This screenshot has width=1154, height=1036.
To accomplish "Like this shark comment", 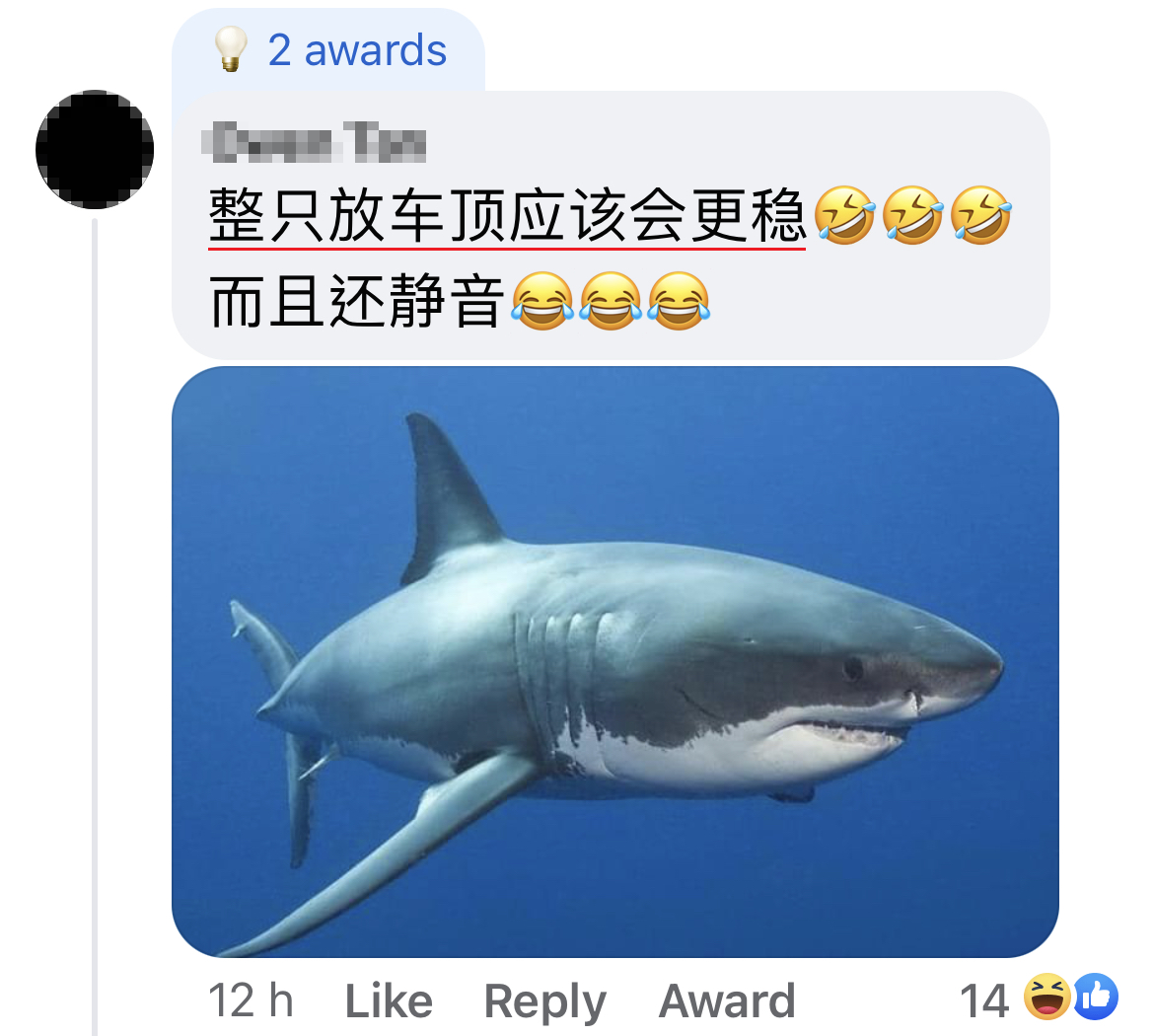I will (389, 999).
